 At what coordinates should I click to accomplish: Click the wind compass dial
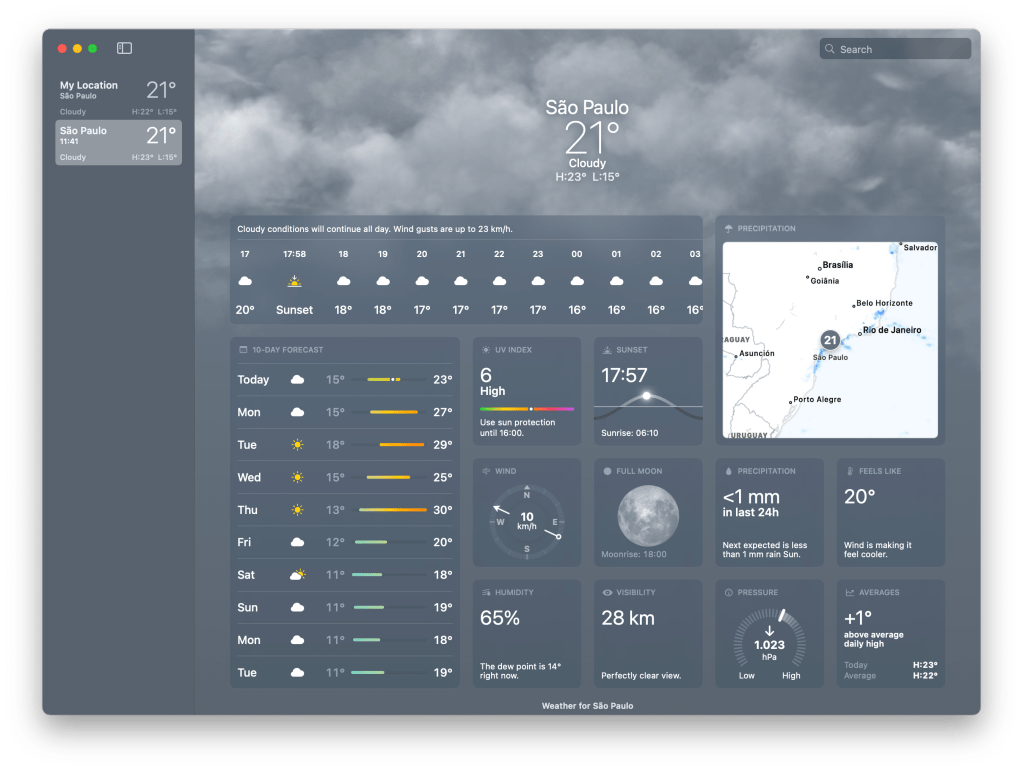tap(526, 521)
